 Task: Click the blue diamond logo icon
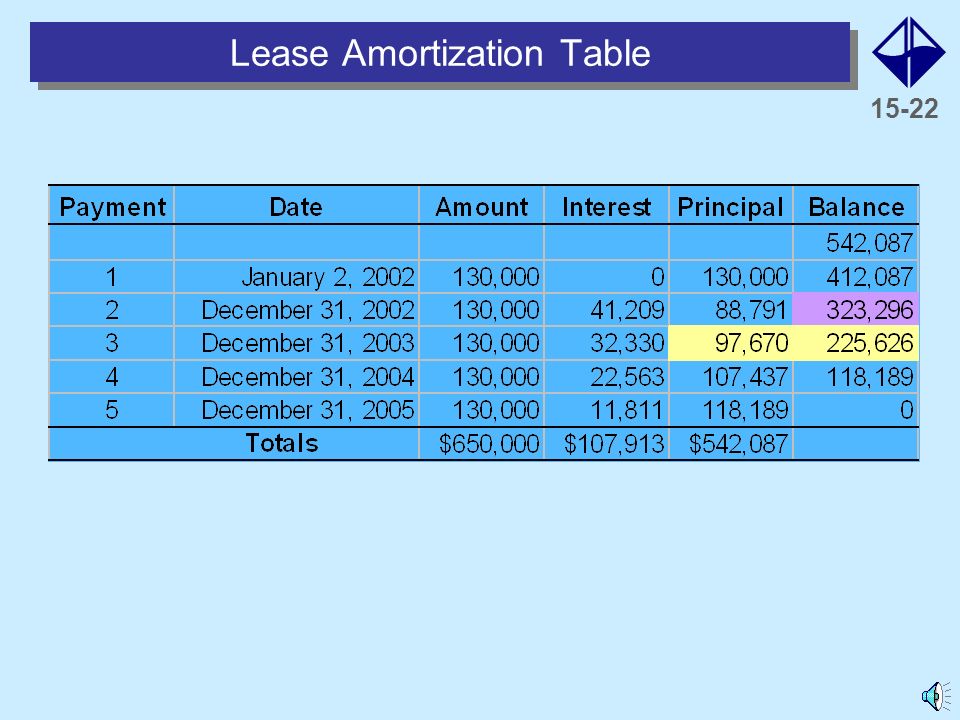909,52
